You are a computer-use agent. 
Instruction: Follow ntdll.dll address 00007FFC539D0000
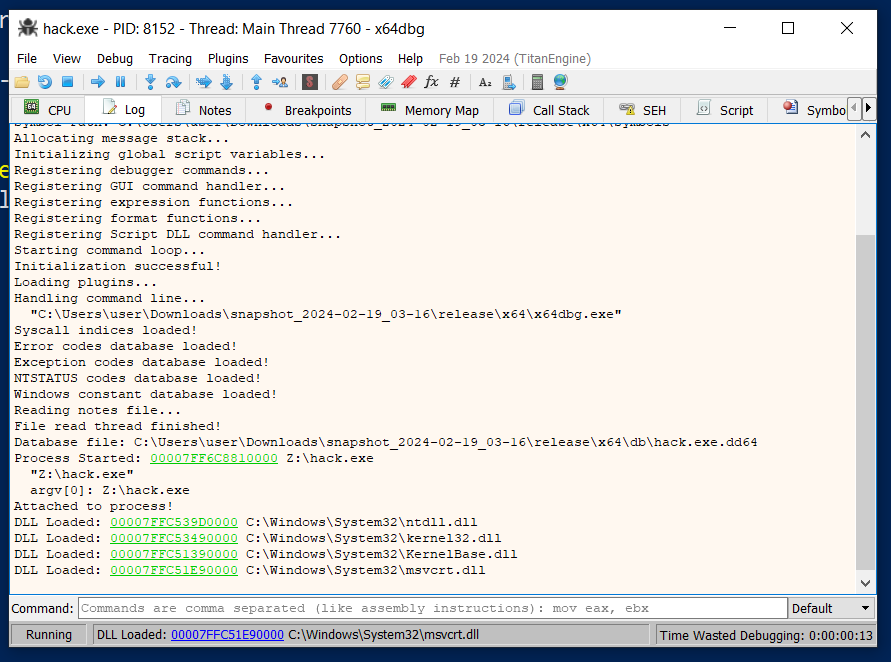174,522
